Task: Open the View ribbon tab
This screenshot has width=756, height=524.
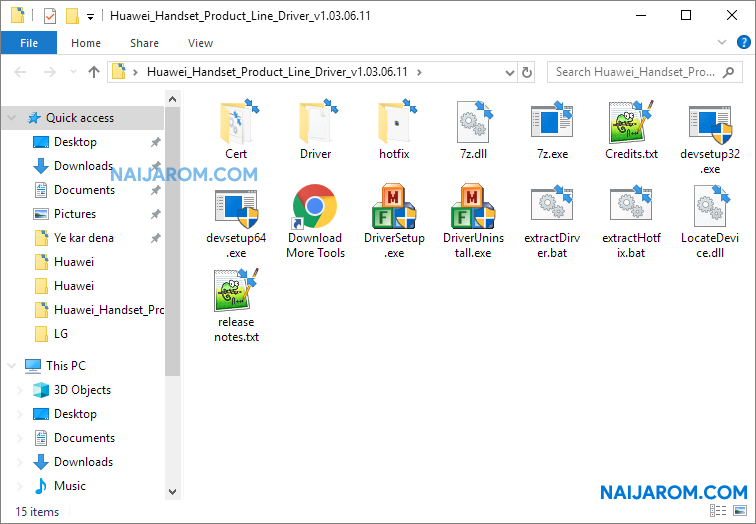Action: 200,43
